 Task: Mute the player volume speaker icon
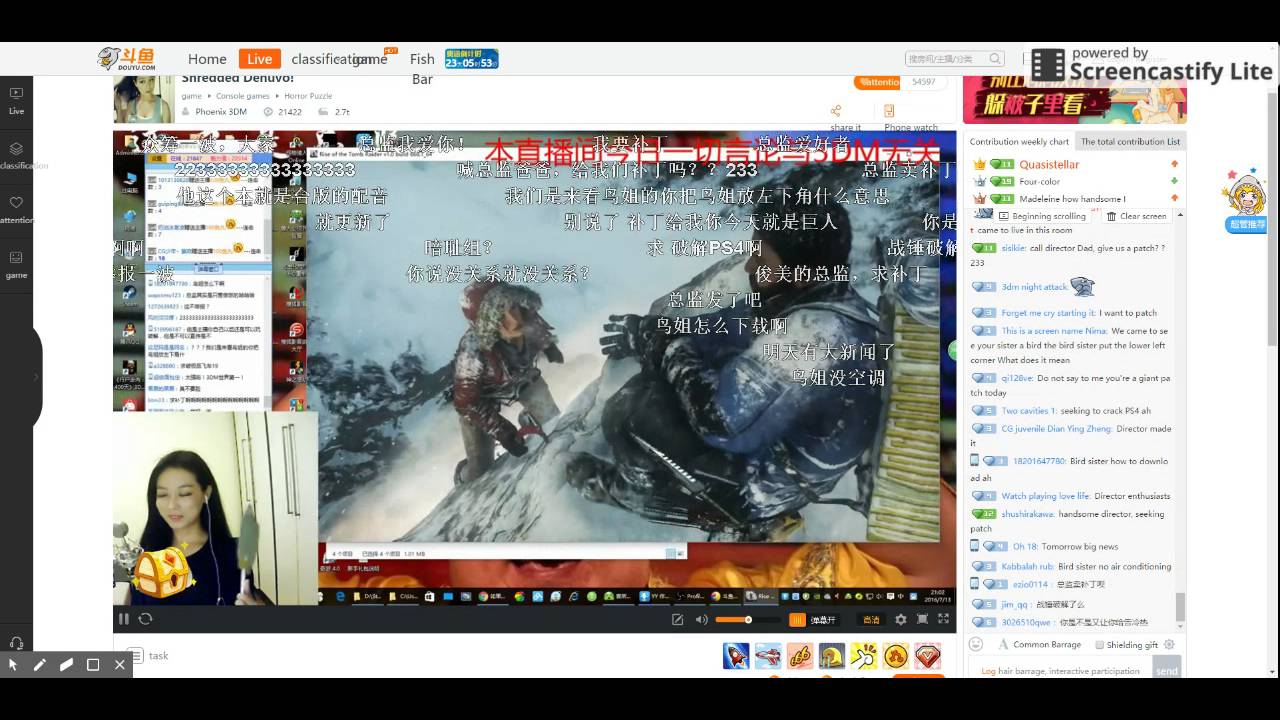pos(701,620)
